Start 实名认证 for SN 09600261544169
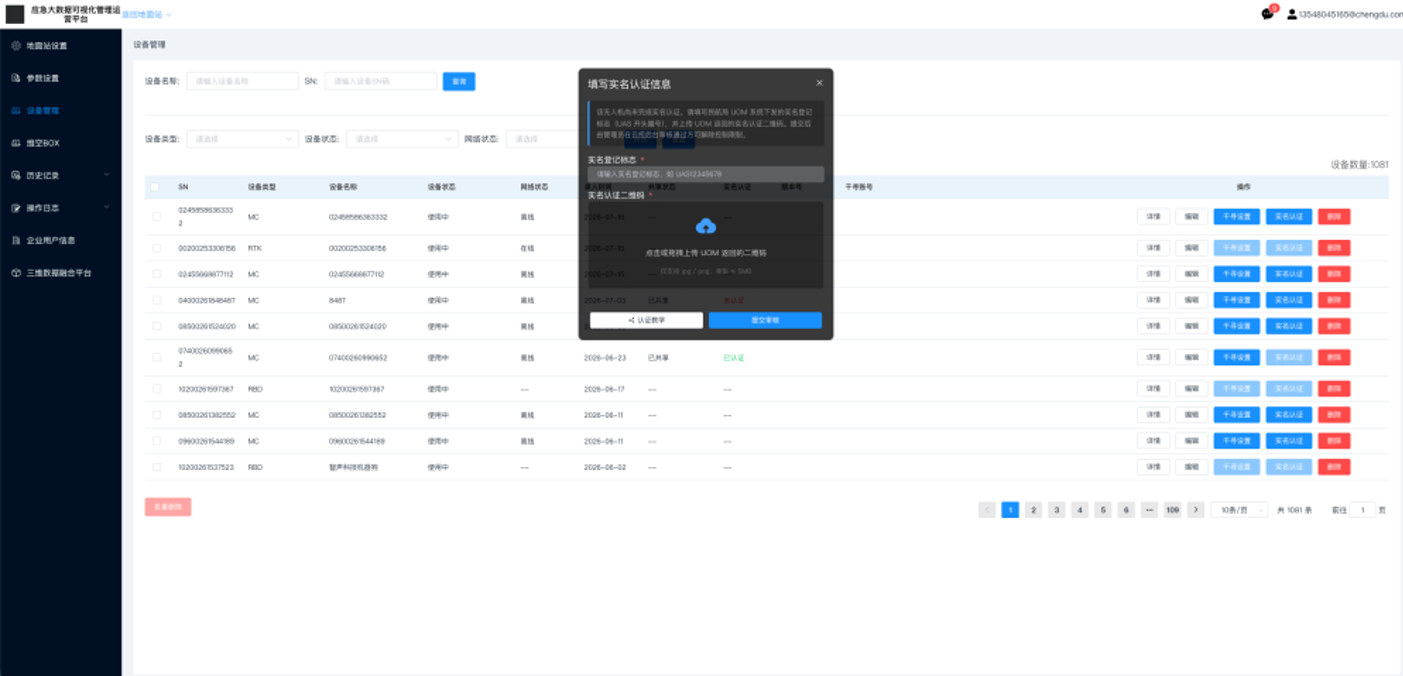Viewport: 1403px width, 676px height. [x=1289, y=441]
